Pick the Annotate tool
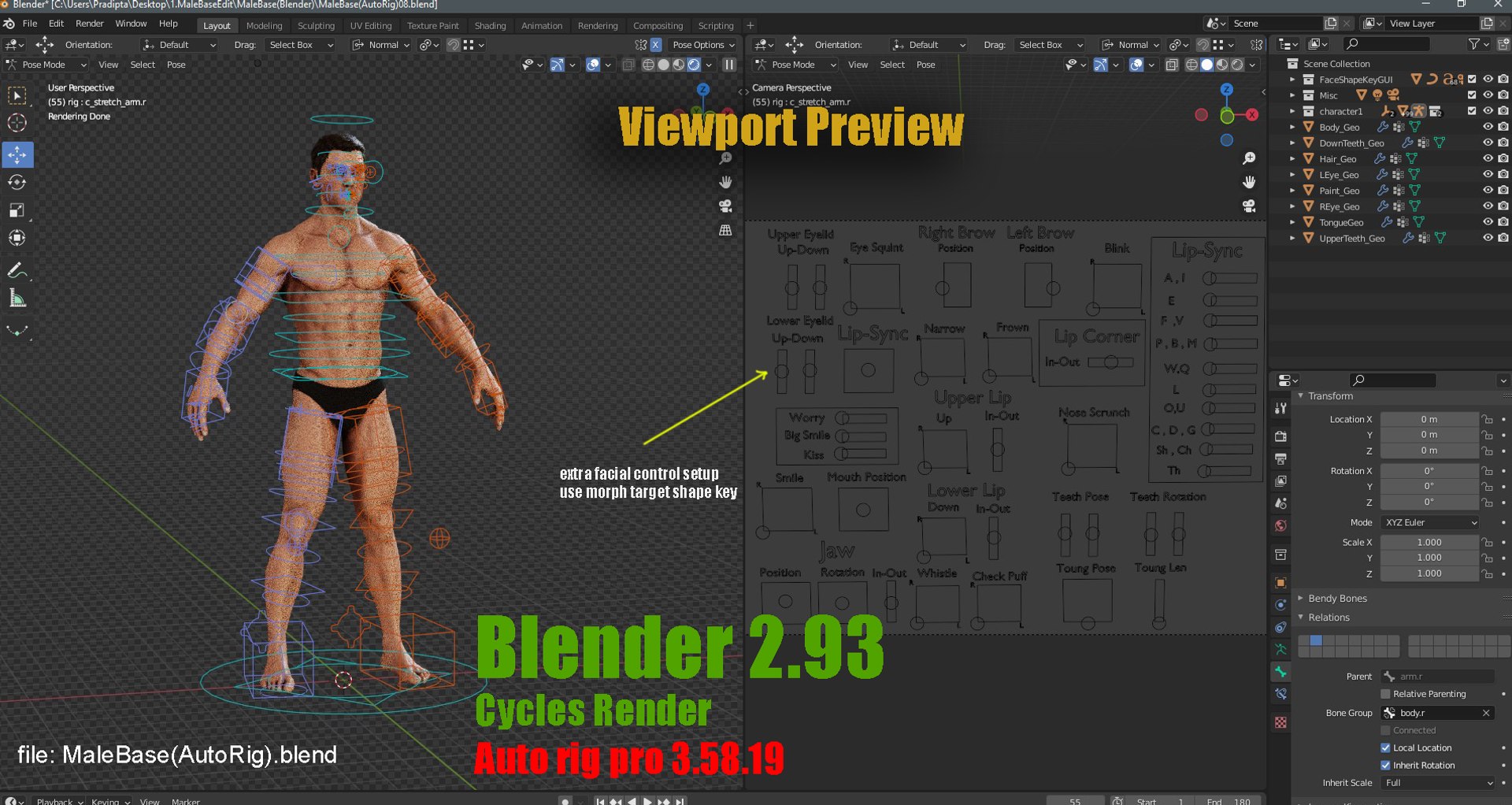This screenshot has width=1512, height=805. click(17, 270)
